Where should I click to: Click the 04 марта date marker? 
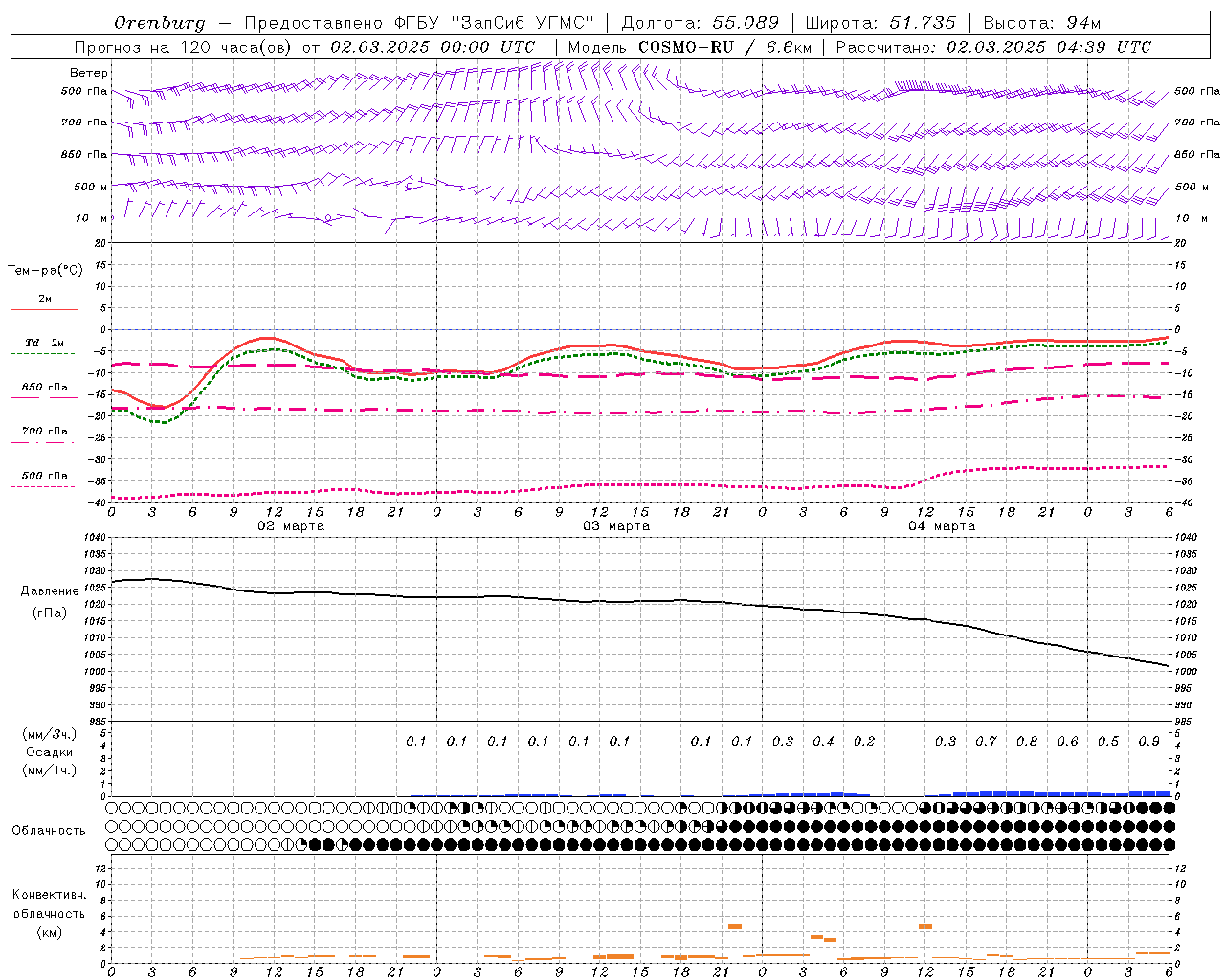coord(942,526)
